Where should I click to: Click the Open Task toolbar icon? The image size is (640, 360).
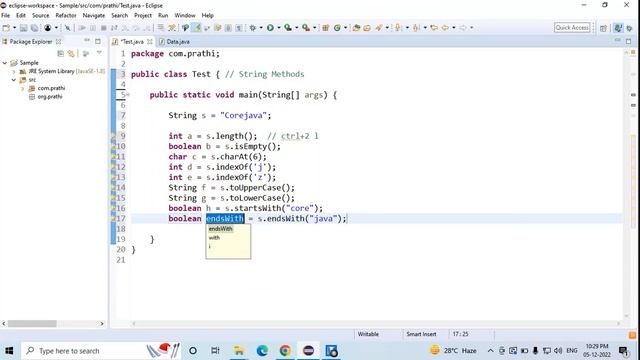point(367,28)
